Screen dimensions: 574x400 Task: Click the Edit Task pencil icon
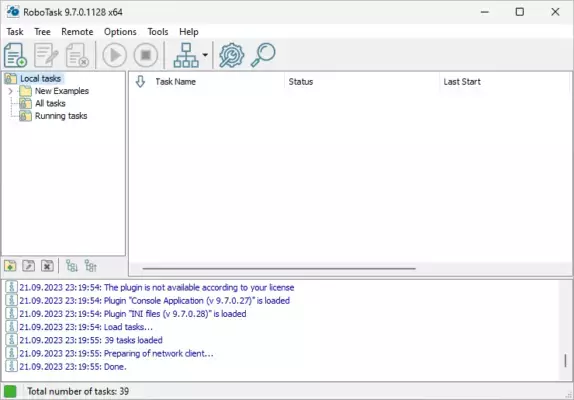(x=46, y=55)
